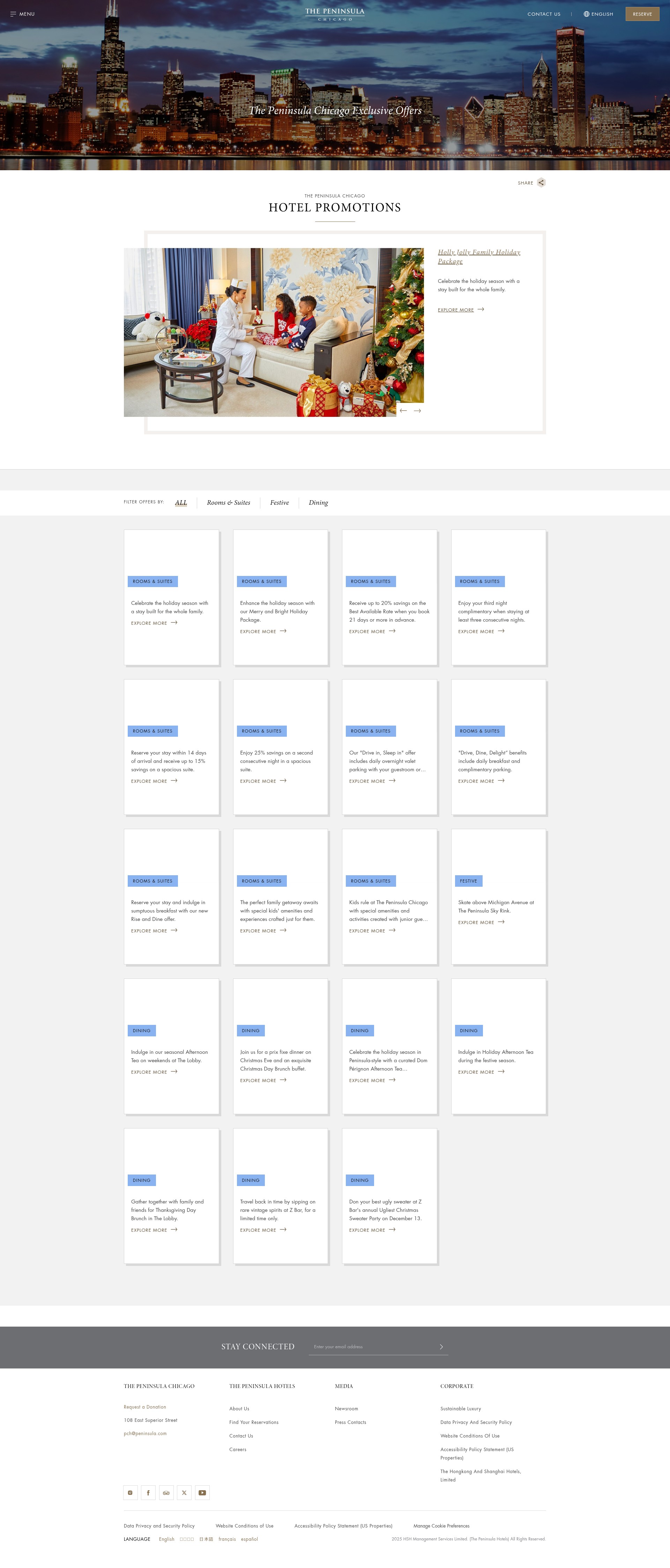
Task: Open the CONTACT US link
Action: [x=544, y=14]
